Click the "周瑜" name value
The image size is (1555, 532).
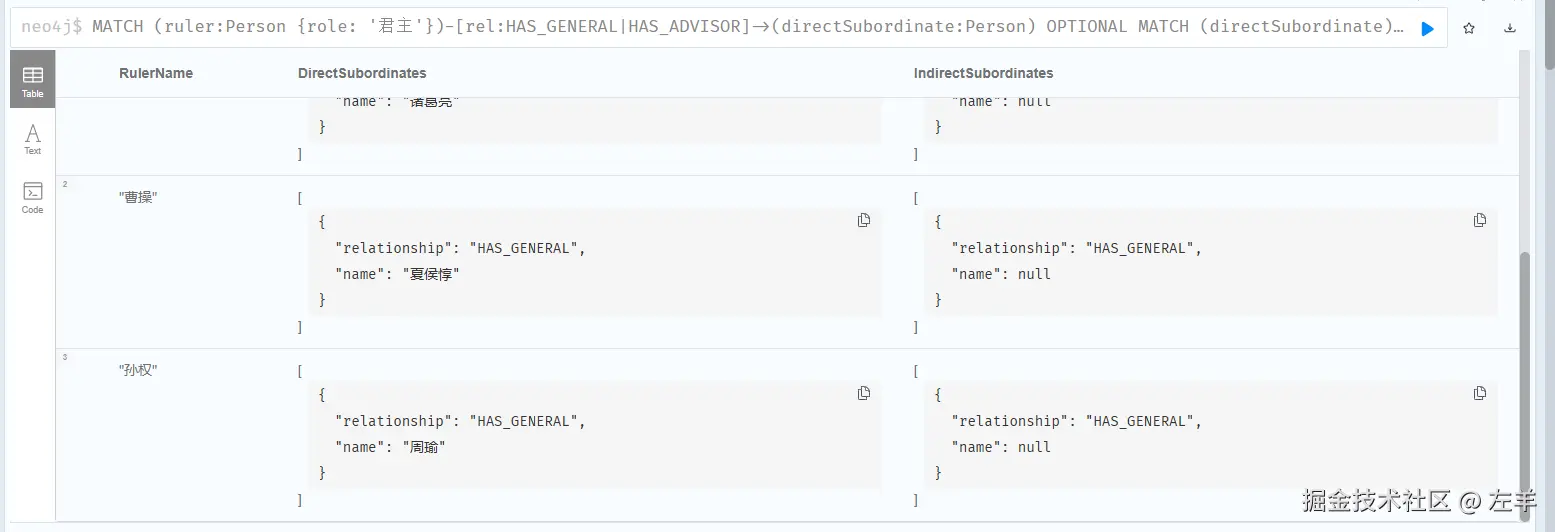coord(423,447)
